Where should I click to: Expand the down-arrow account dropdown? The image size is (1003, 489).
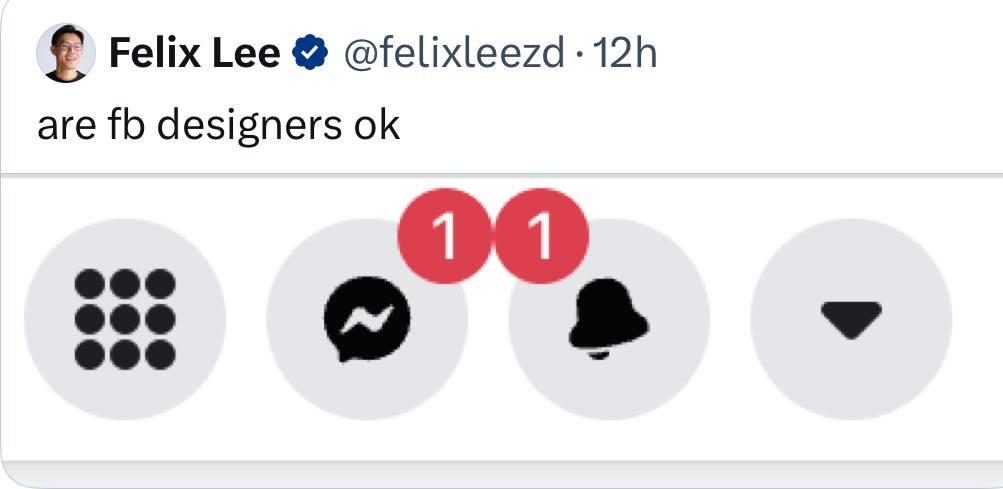(850, 320)
